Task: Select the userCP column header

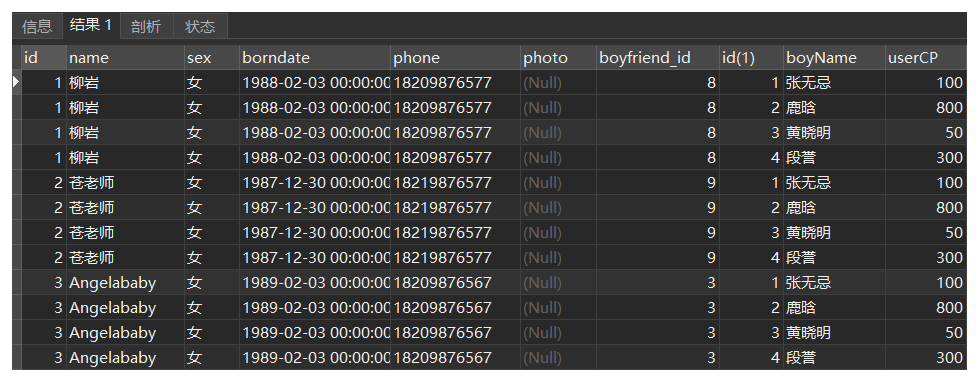Action: [x=925, y=57]
